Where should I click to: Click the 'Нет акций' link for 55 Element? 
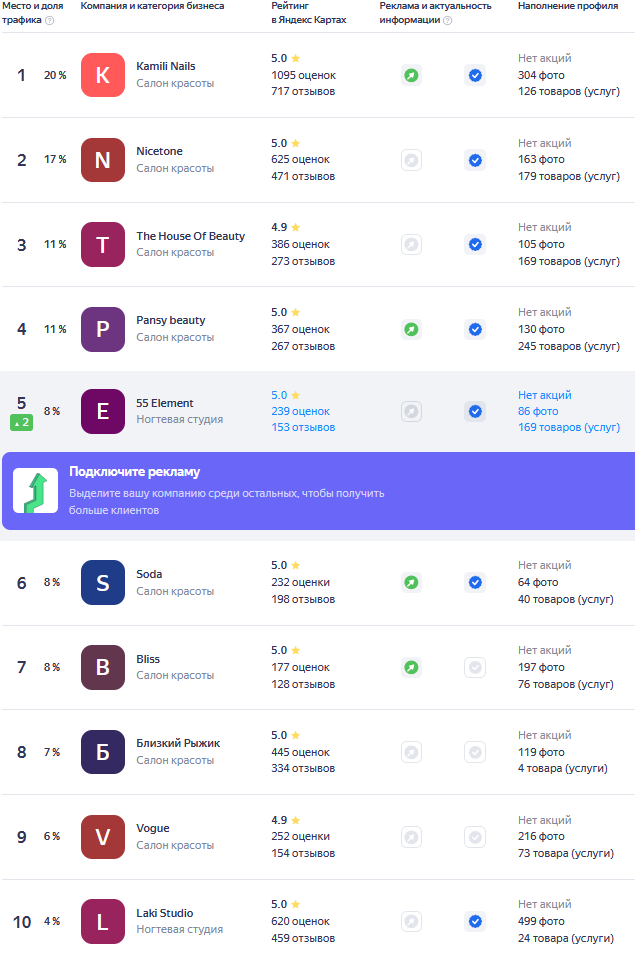click(544, 395)
